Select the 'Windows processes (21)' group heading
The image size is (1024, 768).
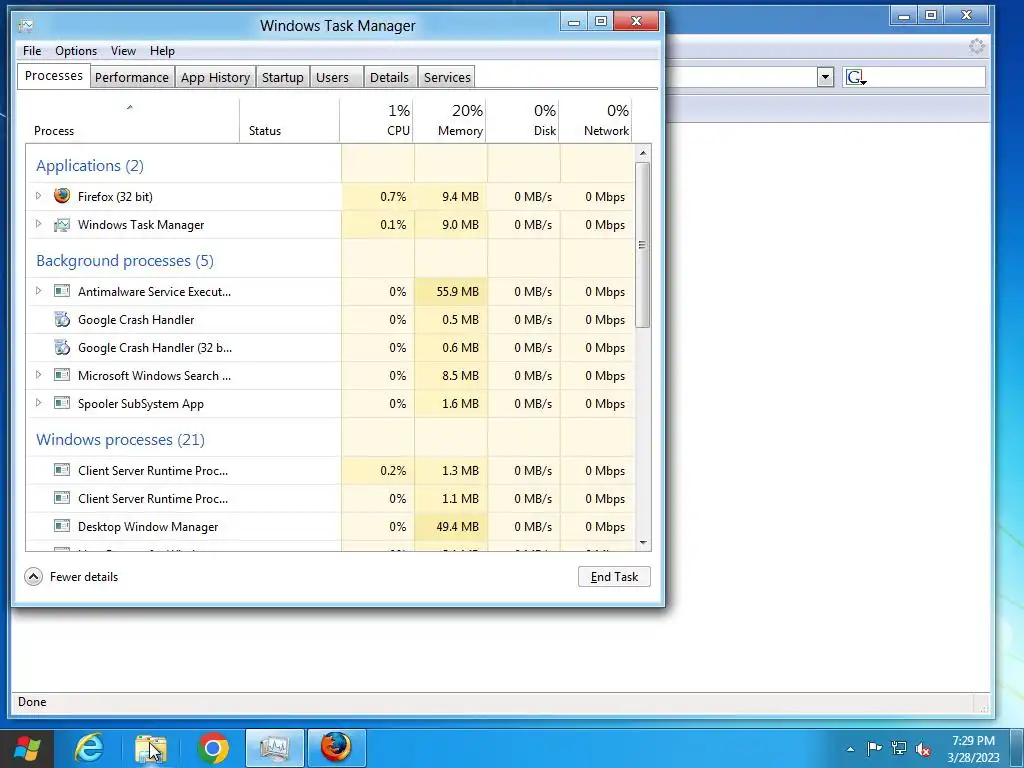coord(120,440)
